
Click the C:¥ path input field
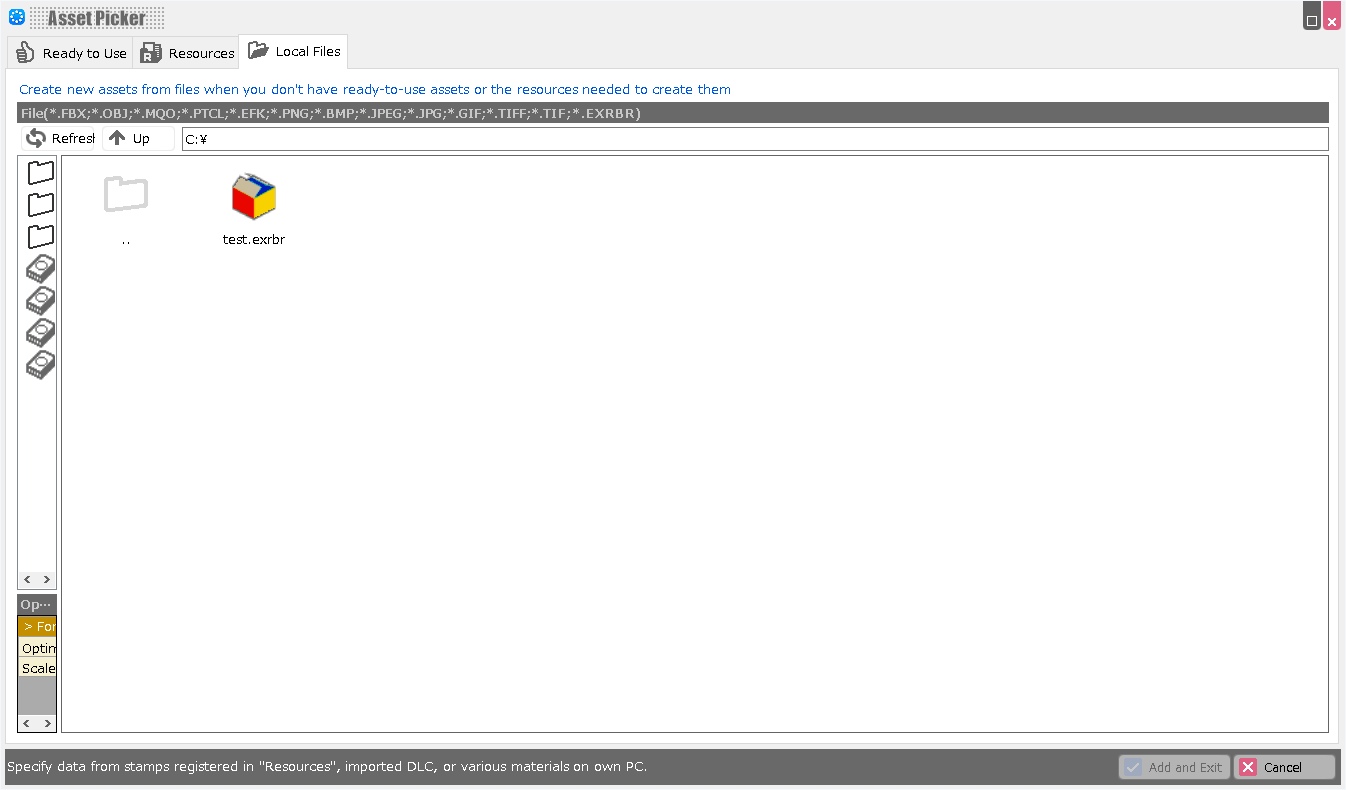tap(754, 139)
